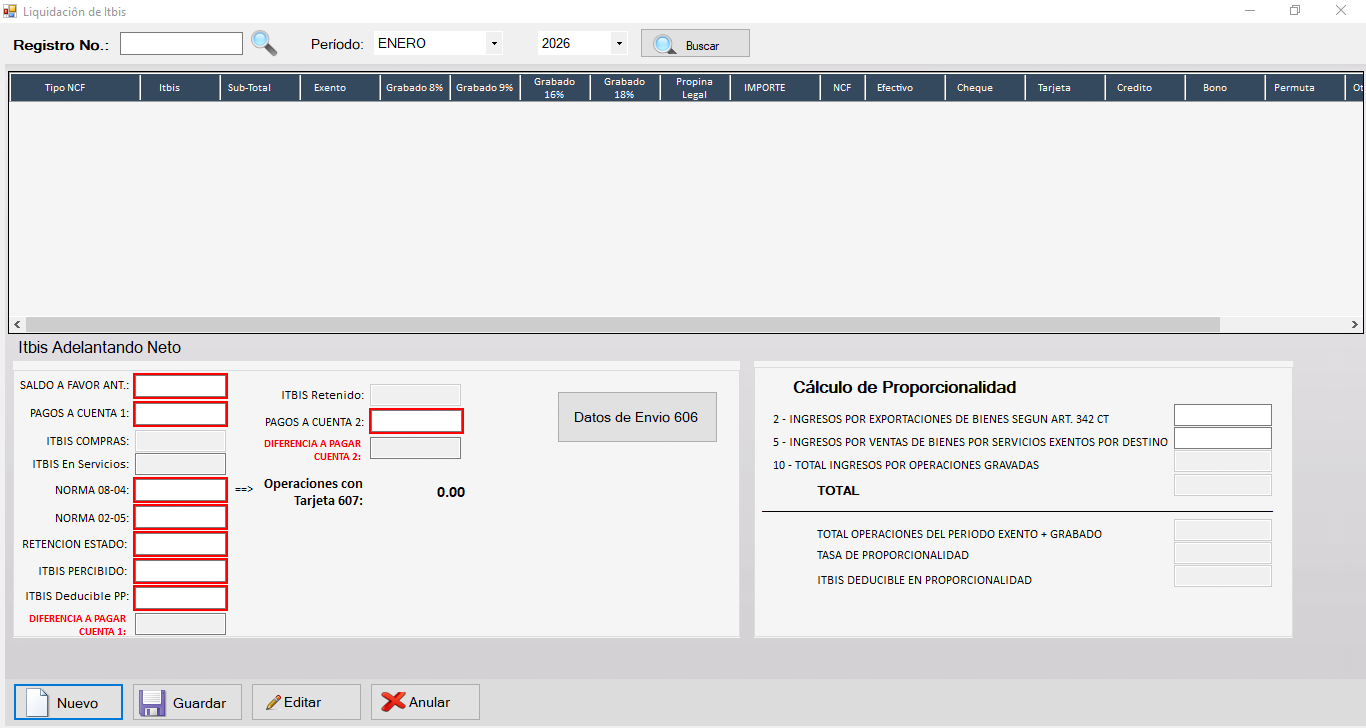Viewport: 1366px width, 728px height.
Task: Click the Tipo NCF column header
Action: click(75, 88)
